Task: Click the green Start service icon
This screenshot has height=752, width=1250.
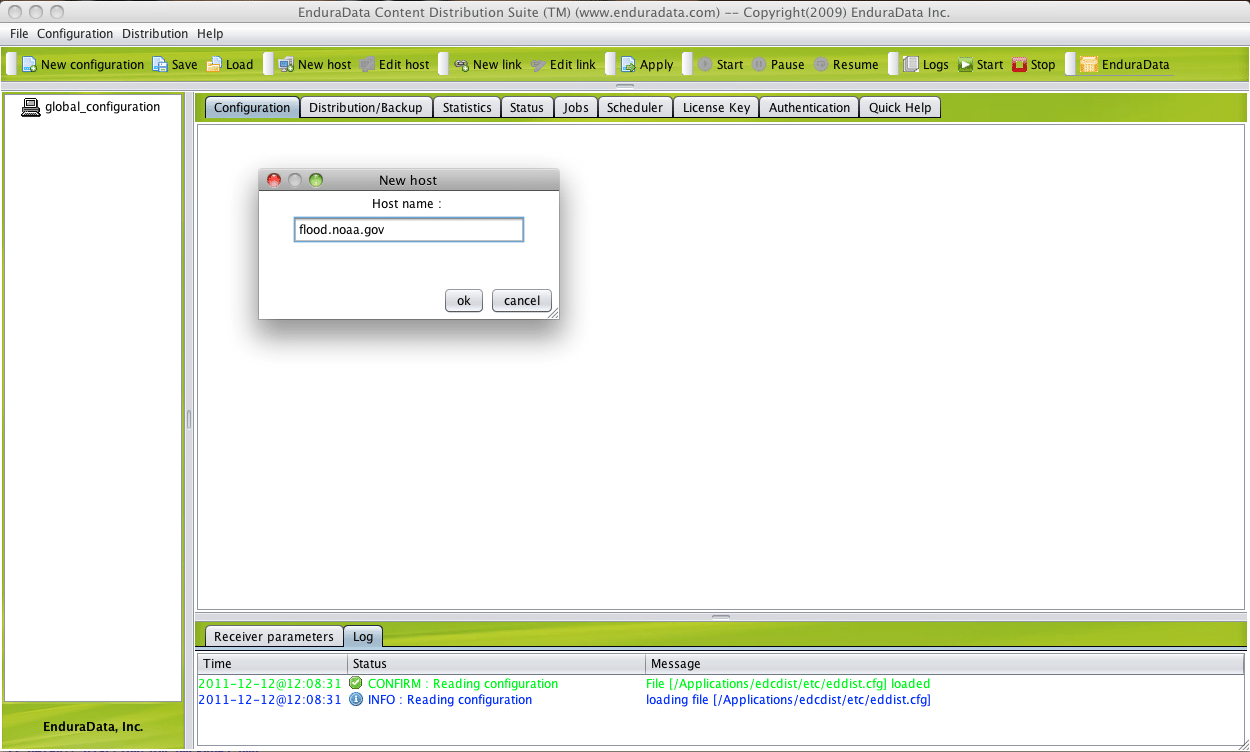Action: point(965,64)
